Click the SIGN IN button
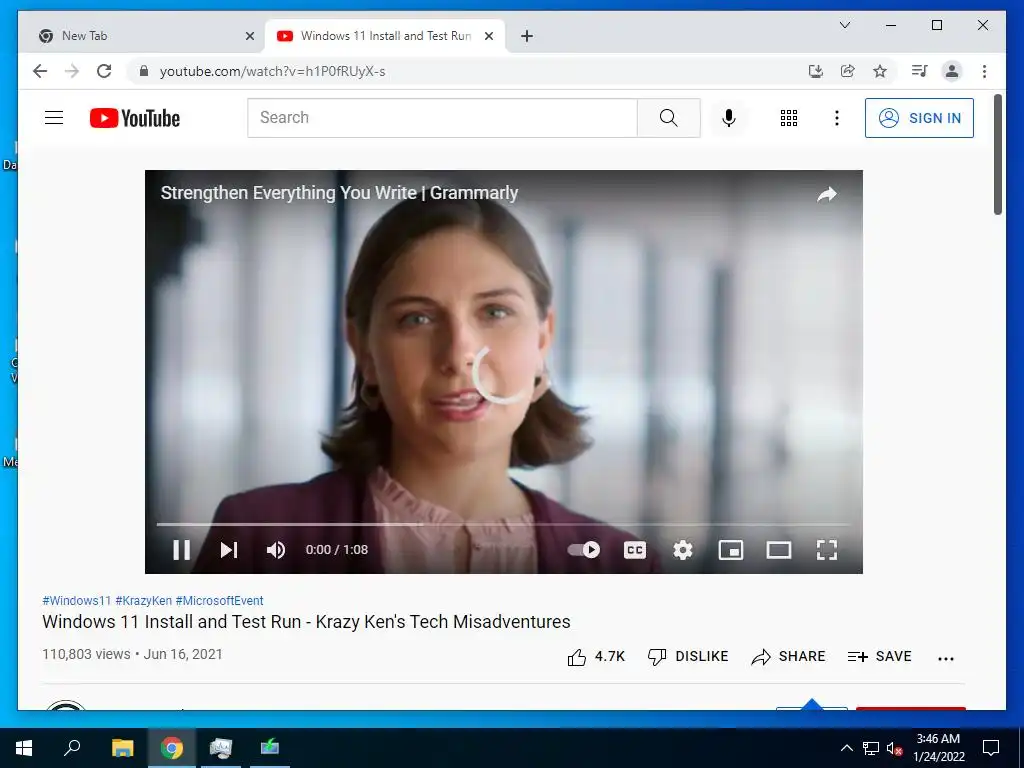Viewport: 1024px width, 768px height. coord(919,118)
